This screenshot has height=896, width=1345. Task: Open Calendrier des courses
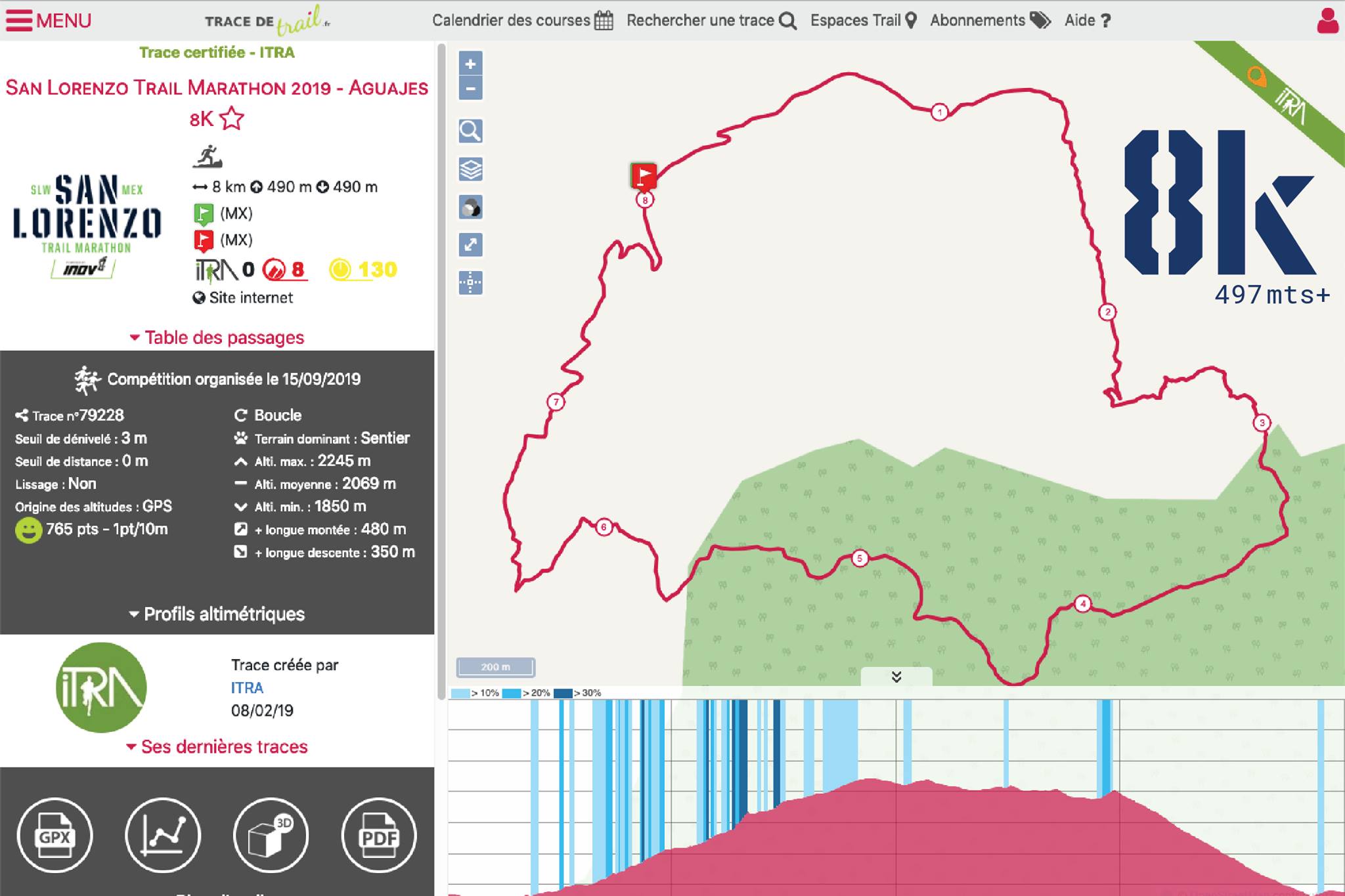tap(522, 20)
